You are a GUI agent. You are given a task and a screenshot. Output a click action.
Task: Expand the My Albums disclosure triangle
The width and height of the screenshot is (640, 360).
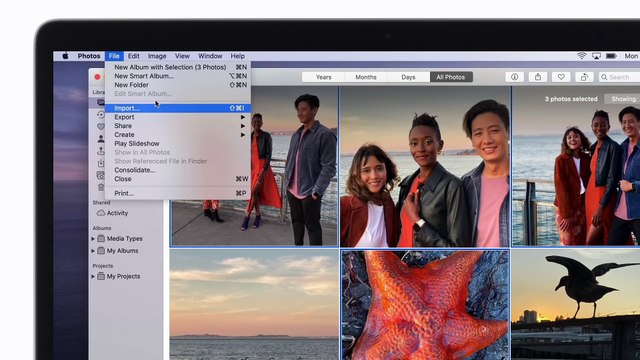(93, 251)
